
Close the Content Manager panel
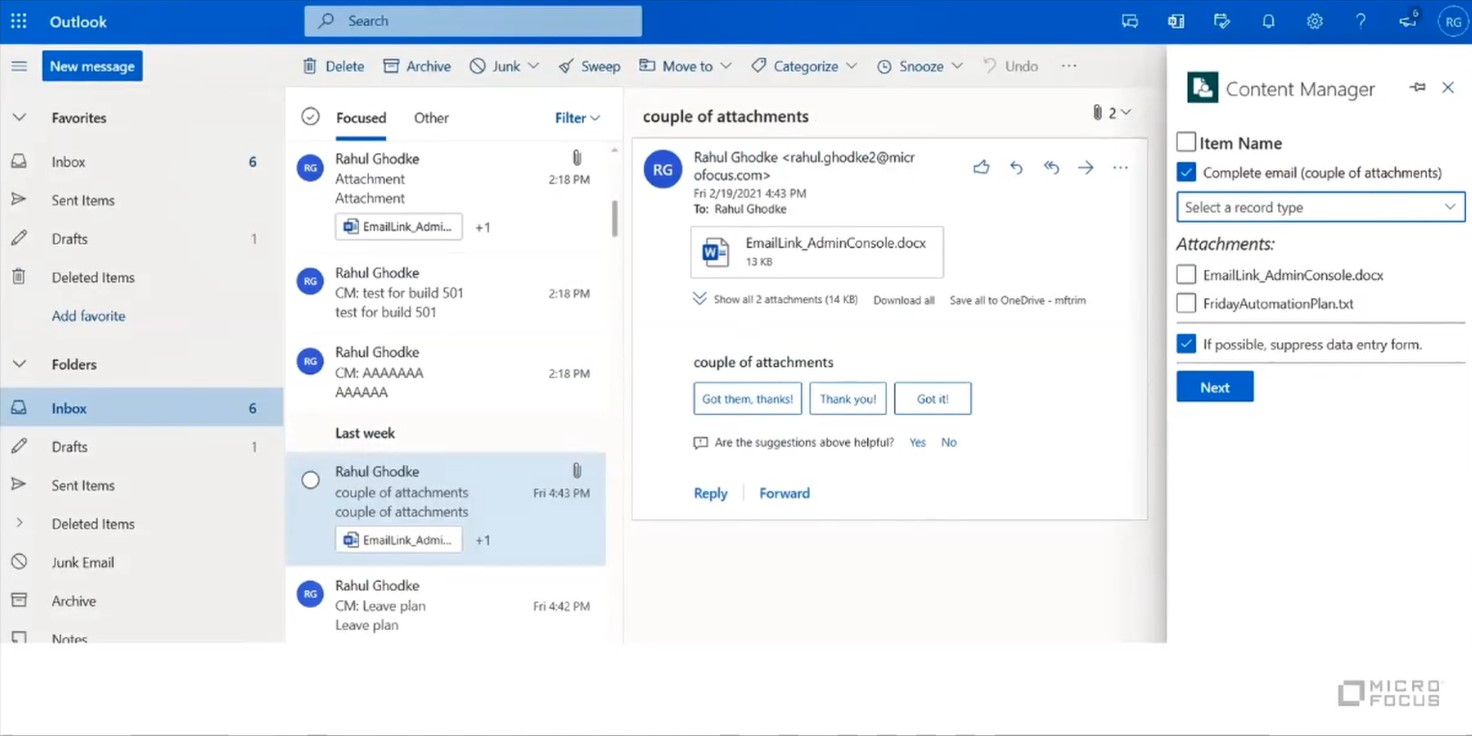click(1448, 88)
